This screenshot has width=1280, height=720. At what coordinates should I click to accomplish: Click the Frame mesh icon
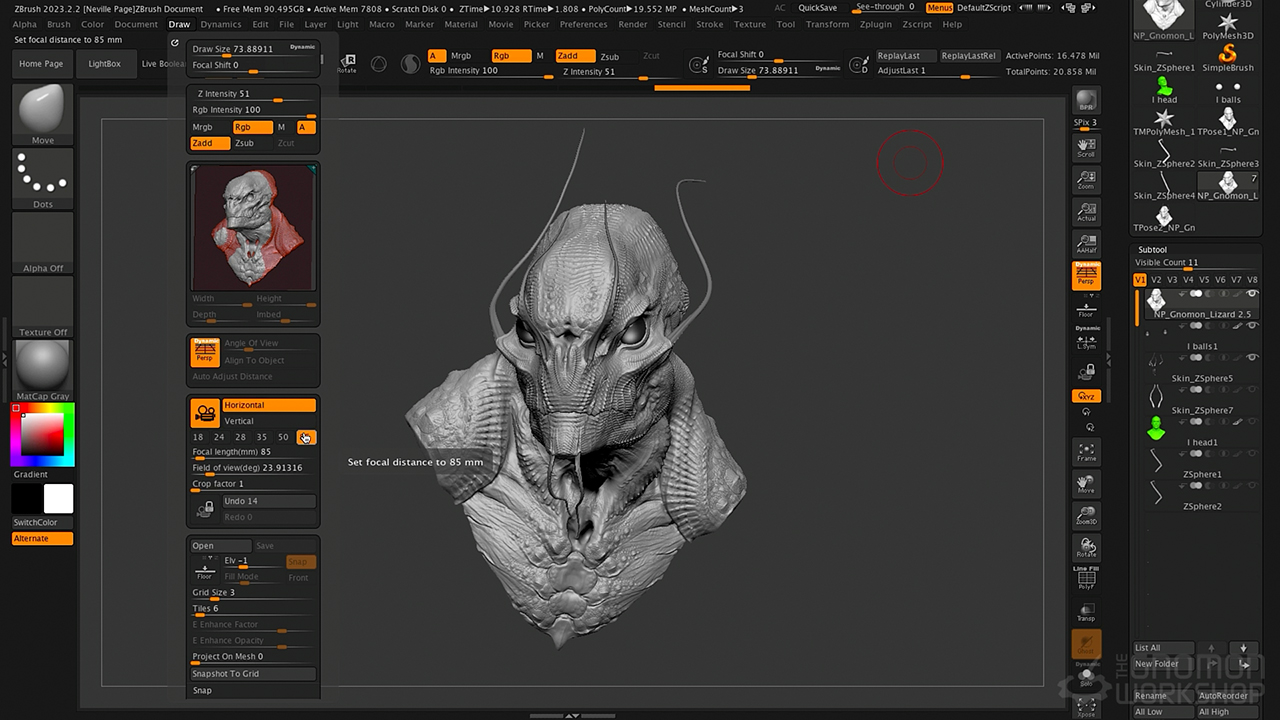click(1086, 452)
